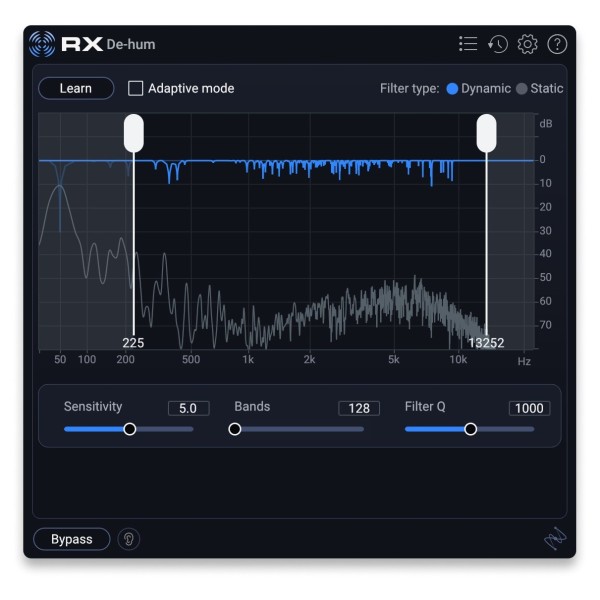Click the Bands slider knob
Viewport: 600px width, 600px height.
coord(235,429)
